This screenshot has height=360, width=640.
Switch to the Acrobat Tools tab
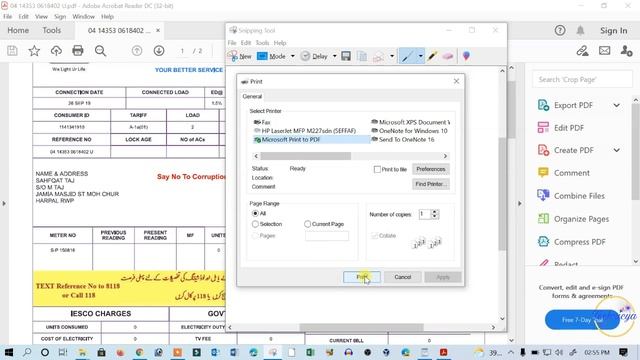(x=51, y=30)
